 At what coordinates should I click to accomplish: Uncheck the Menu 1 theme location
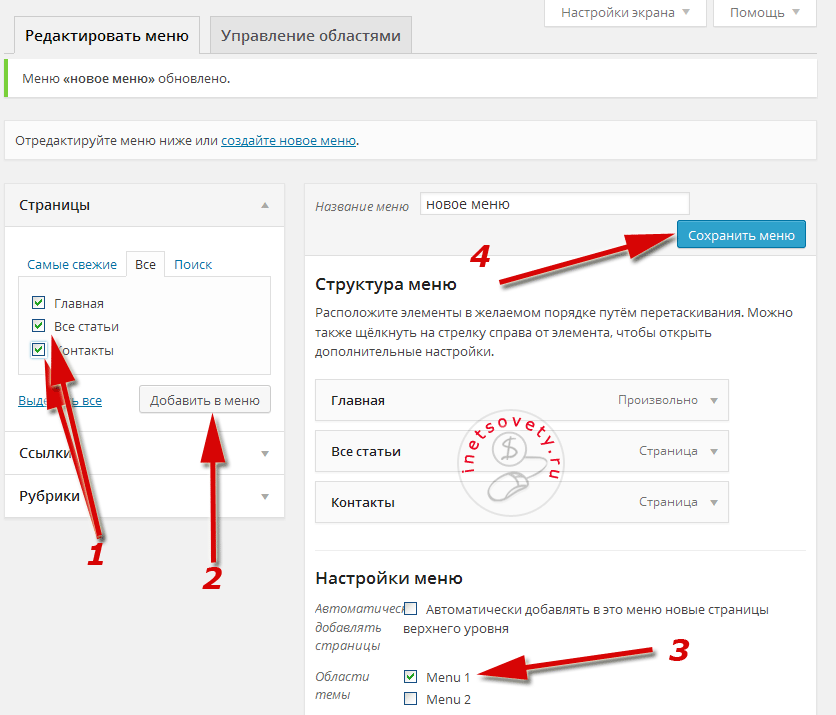411,677
